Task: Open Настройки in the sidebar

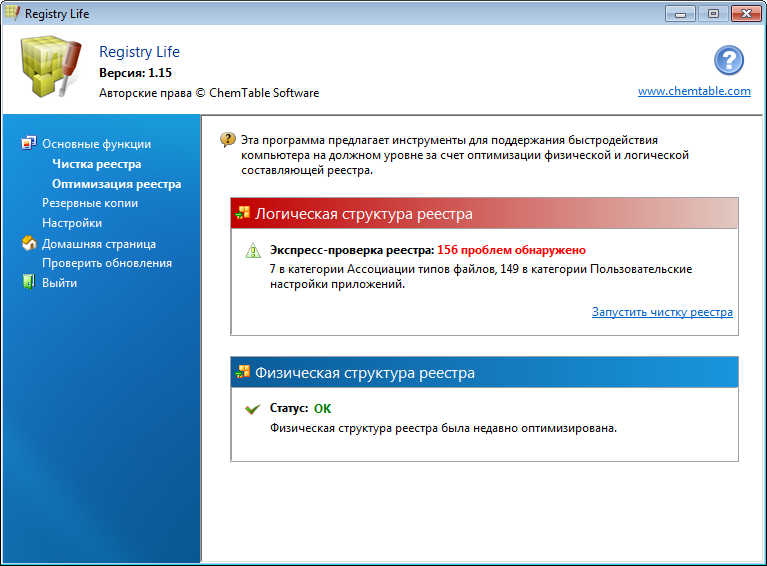Action: pos(72,223)
